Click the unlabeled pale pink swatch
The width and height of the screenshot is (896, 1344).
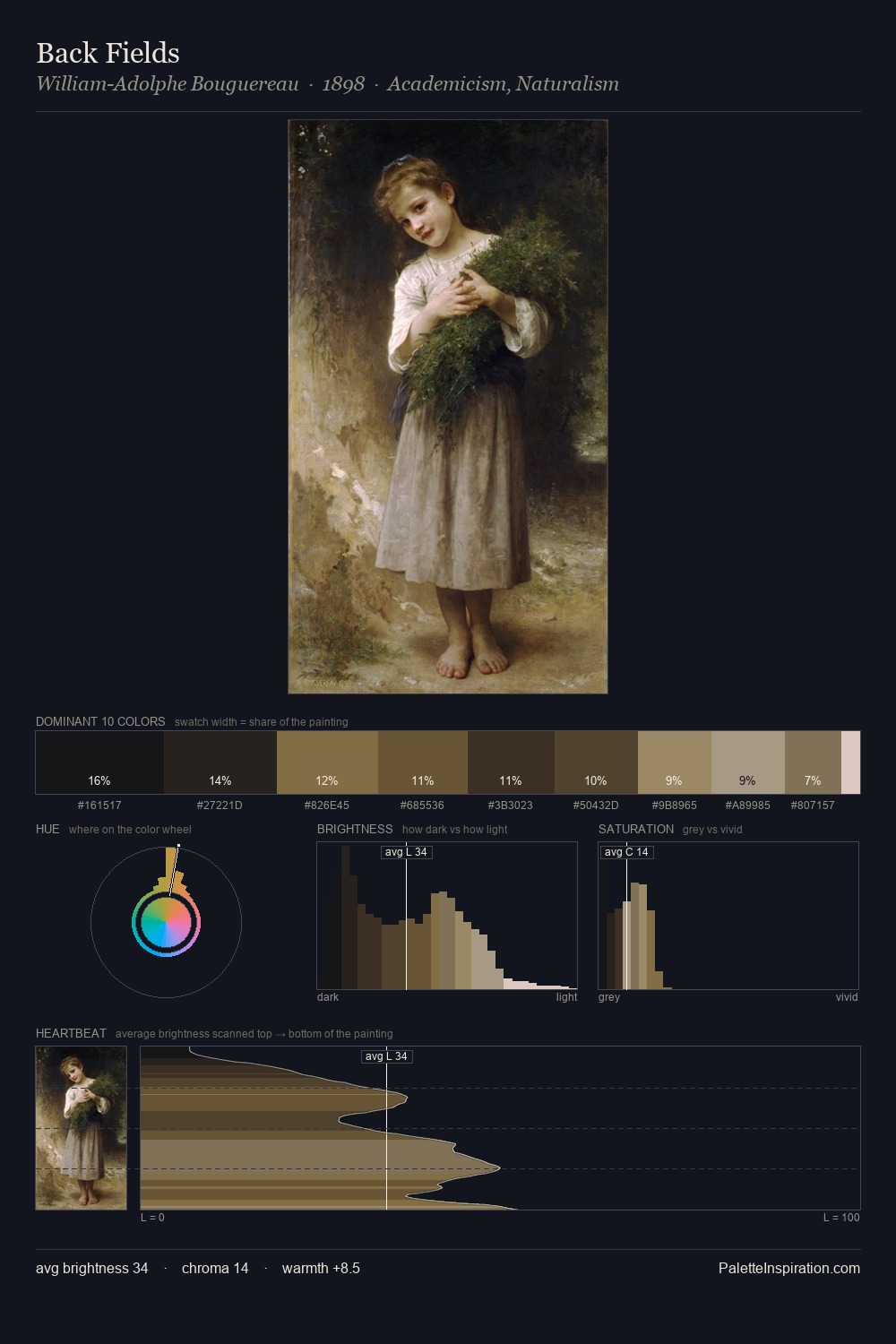click(x=850, y=762)
